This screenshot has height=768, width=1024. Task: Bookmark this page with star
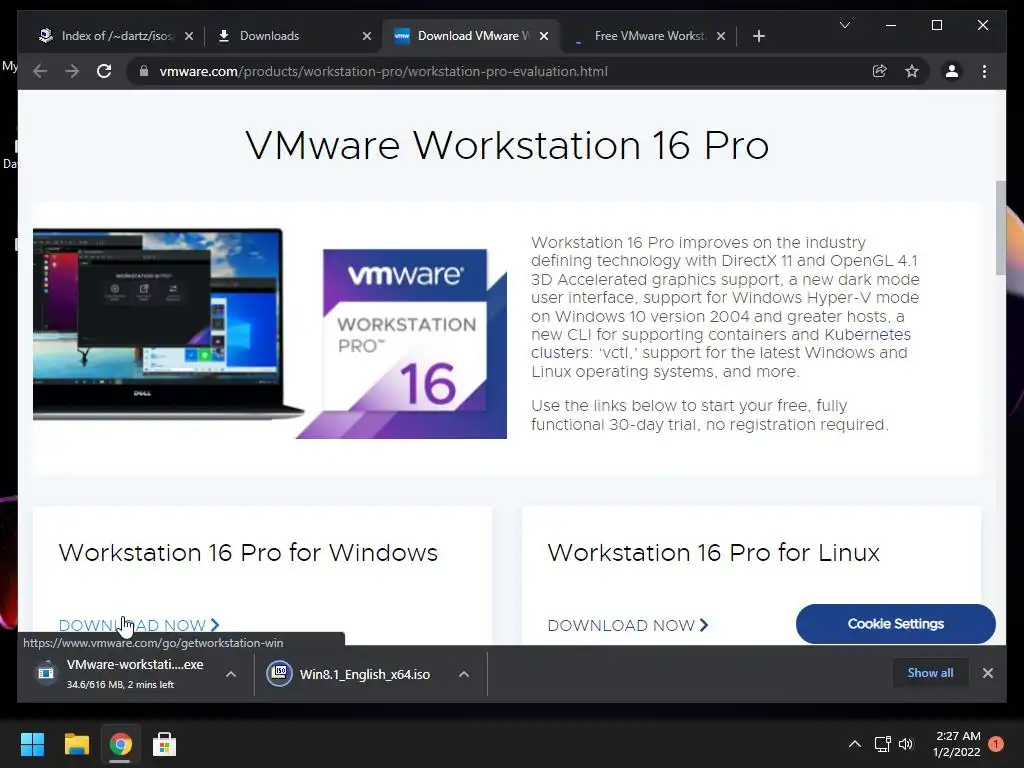coord(912,71)
